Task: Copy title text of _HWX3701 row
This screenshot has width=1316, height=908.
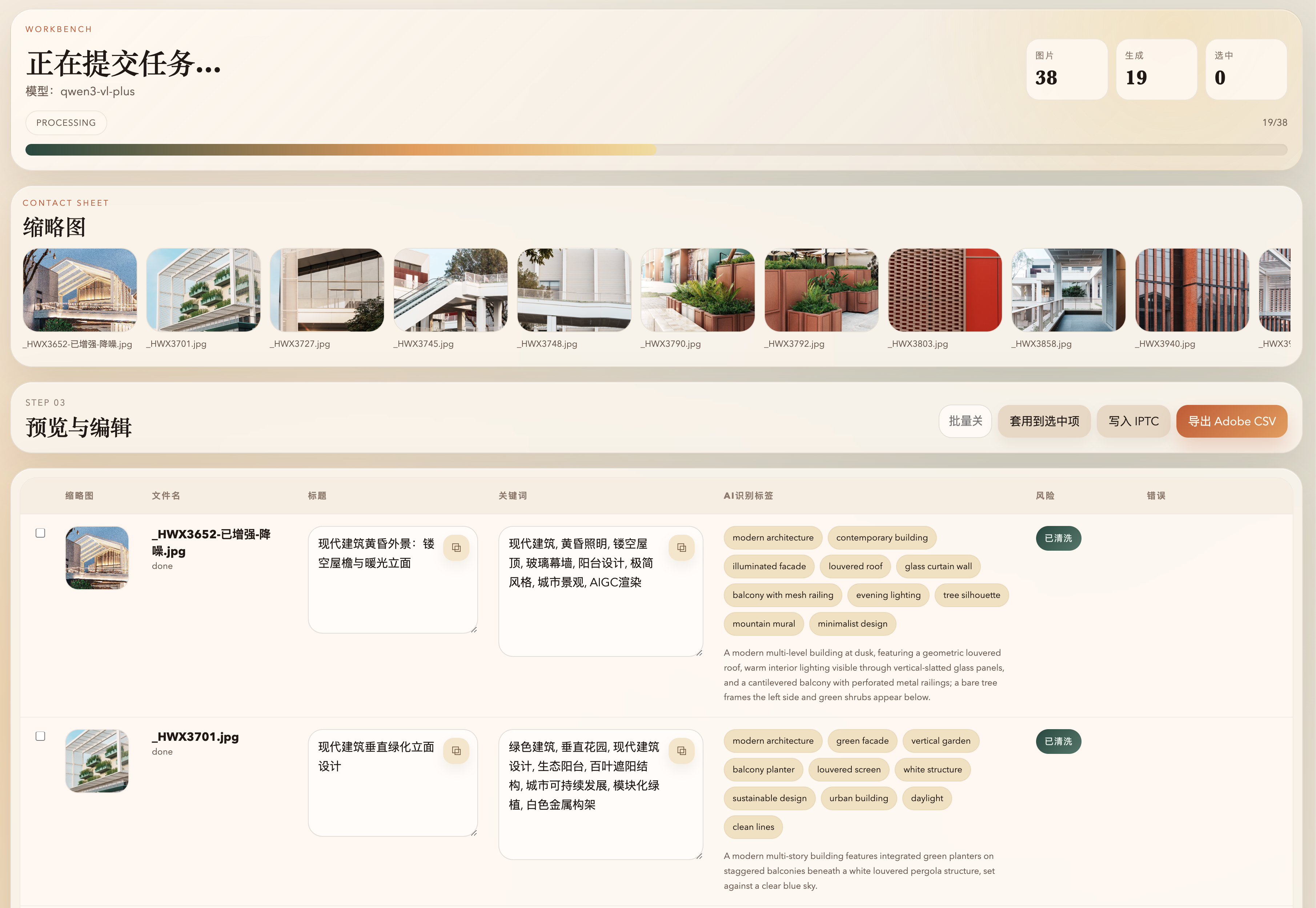Action: coord(456,750)
